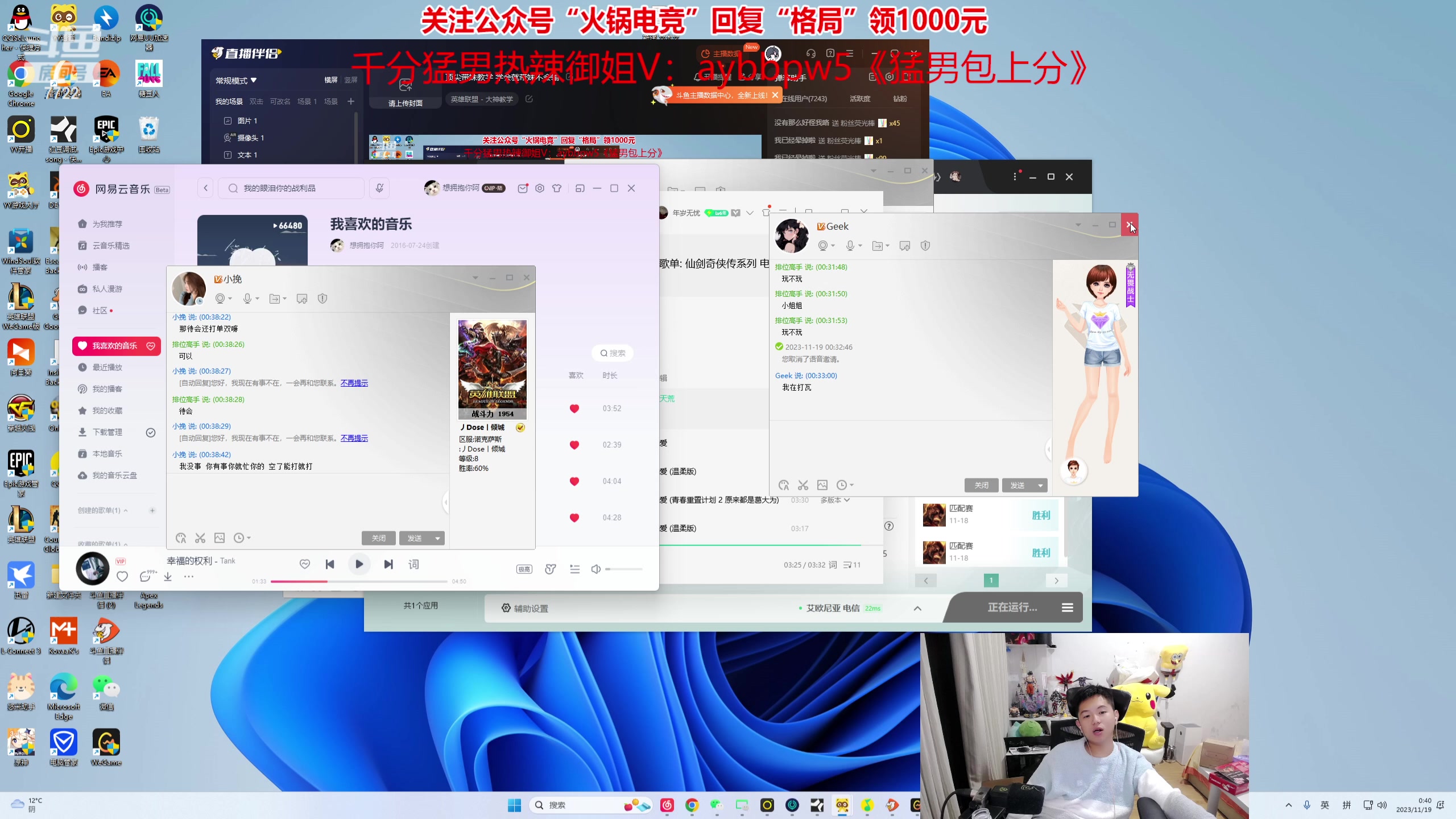Open report shield icon in 小挽 chat
The height and width of the screenshot is (819, 1456).
(322, 299)
